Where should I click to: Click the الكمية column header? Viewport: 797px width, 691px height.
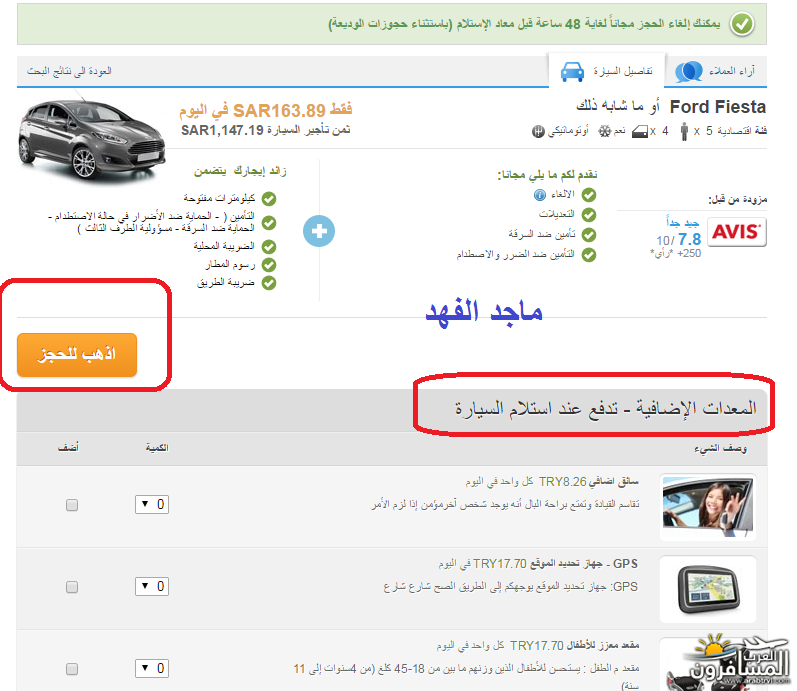(x=157, y=447)
